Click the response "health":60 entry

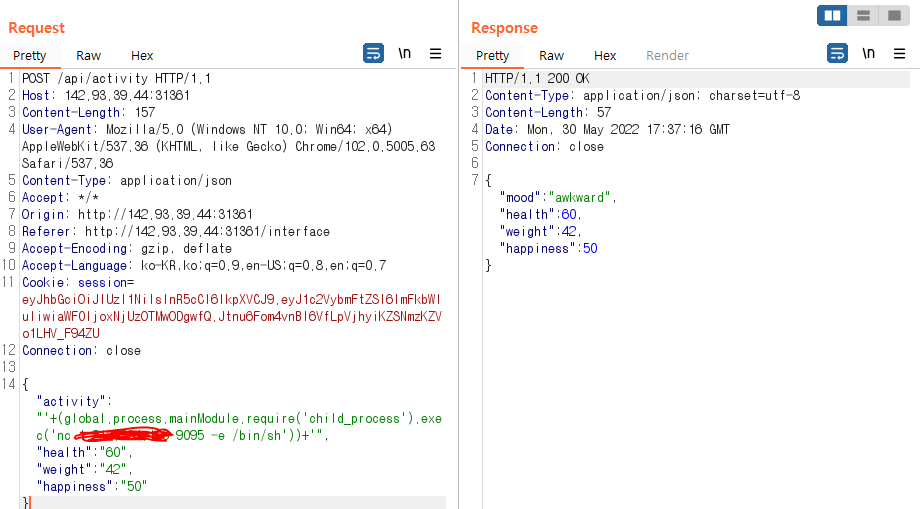pyautogui.click(x=540, y=215)
